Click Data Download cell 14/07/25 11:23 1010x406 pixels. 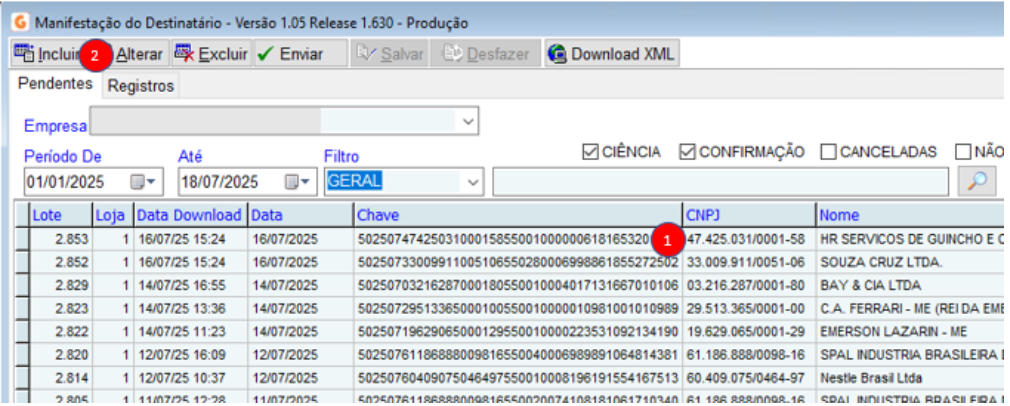click(190, 331)
